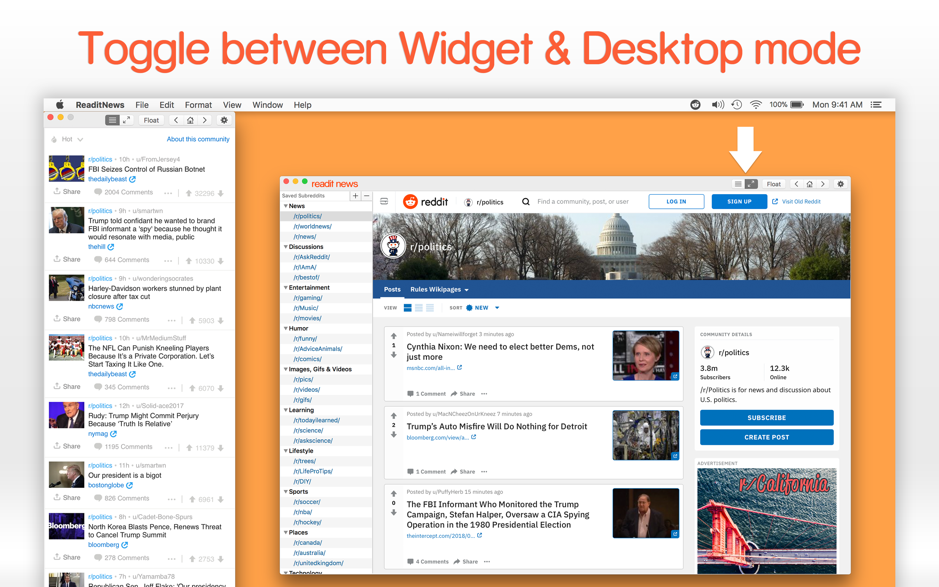This screenshot has width=939, height=587.
Task: Open settings gear in desktop window toolbar
Action: (x=840, y=184)
